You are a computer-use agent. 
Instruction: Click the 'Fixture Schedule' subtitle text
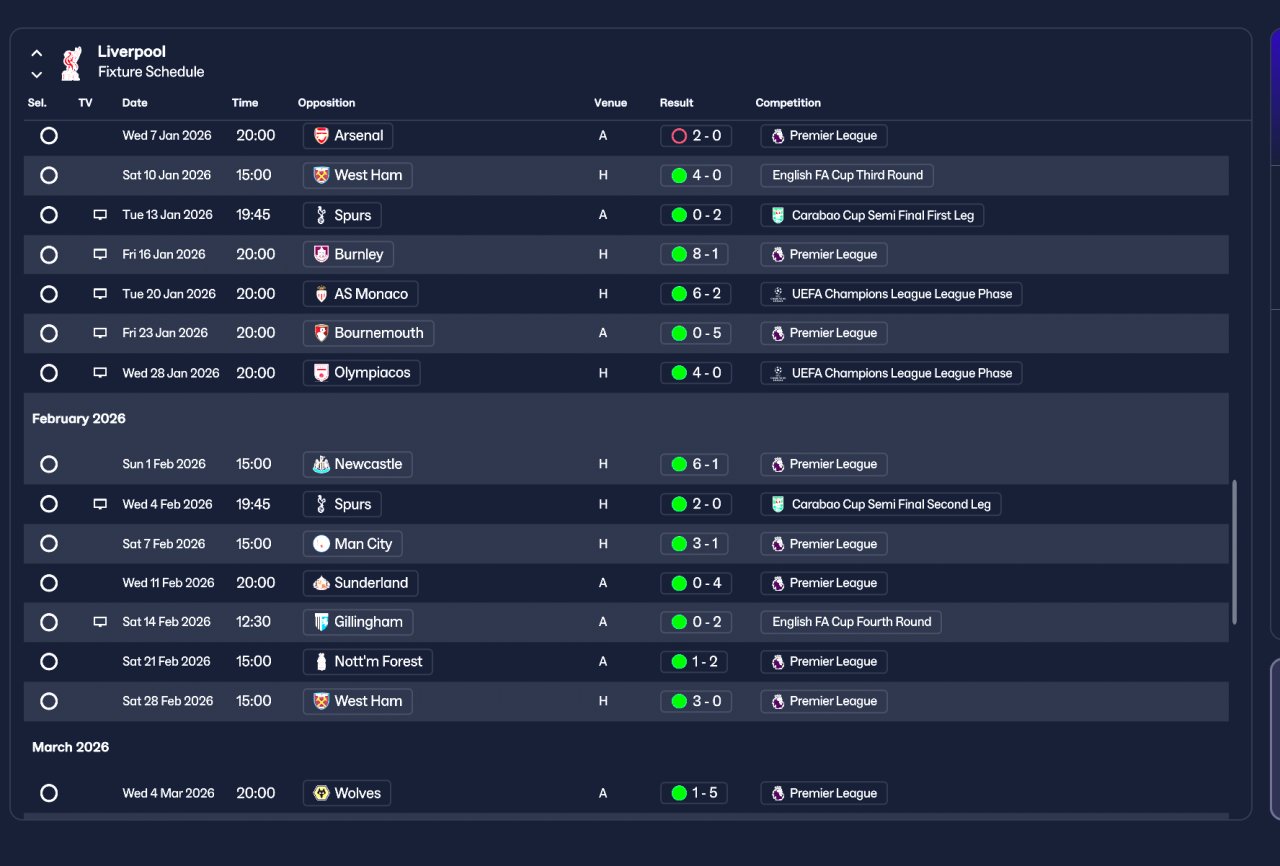[151, 72]
